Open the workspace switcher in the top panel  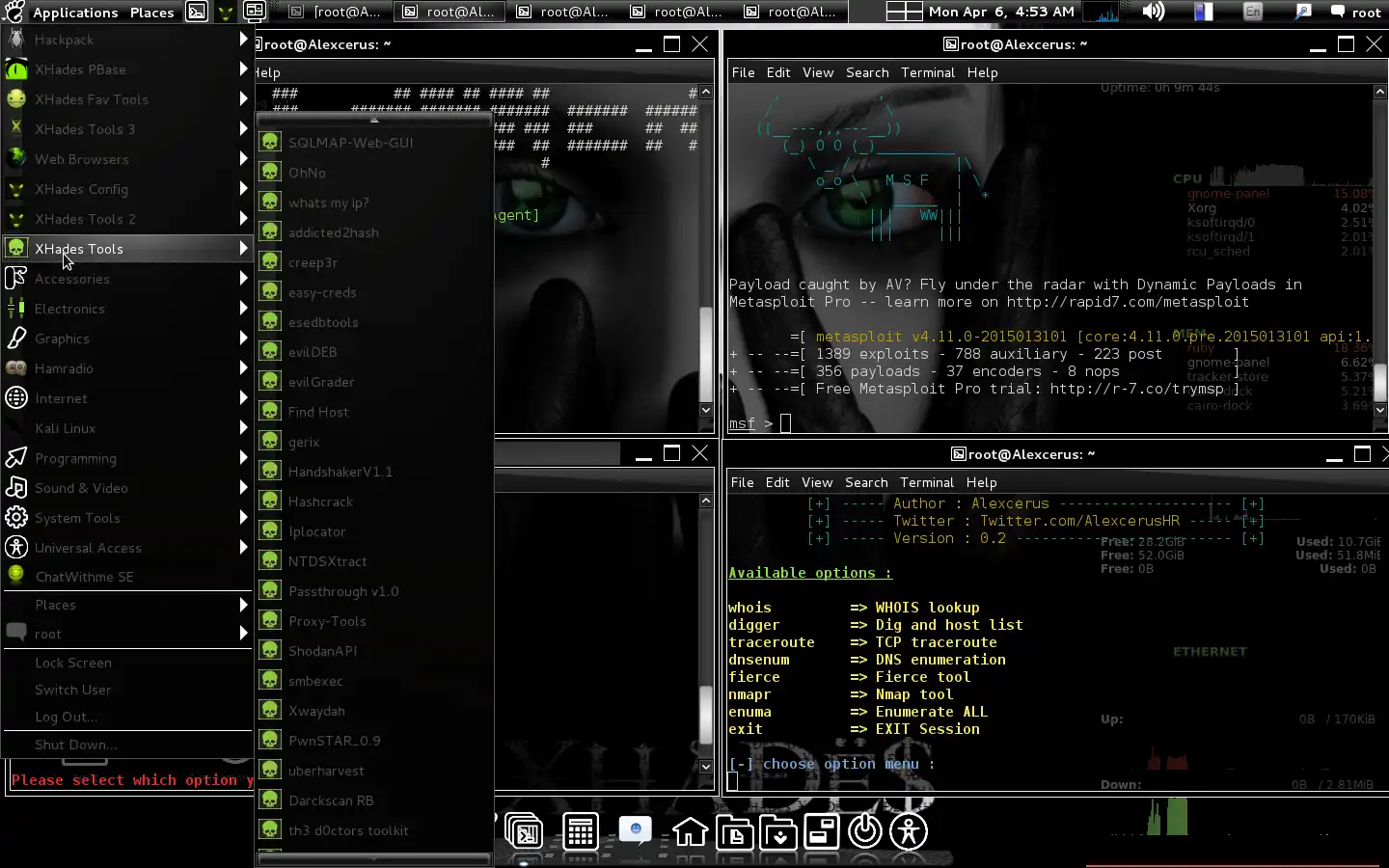[x=904, y=12]
